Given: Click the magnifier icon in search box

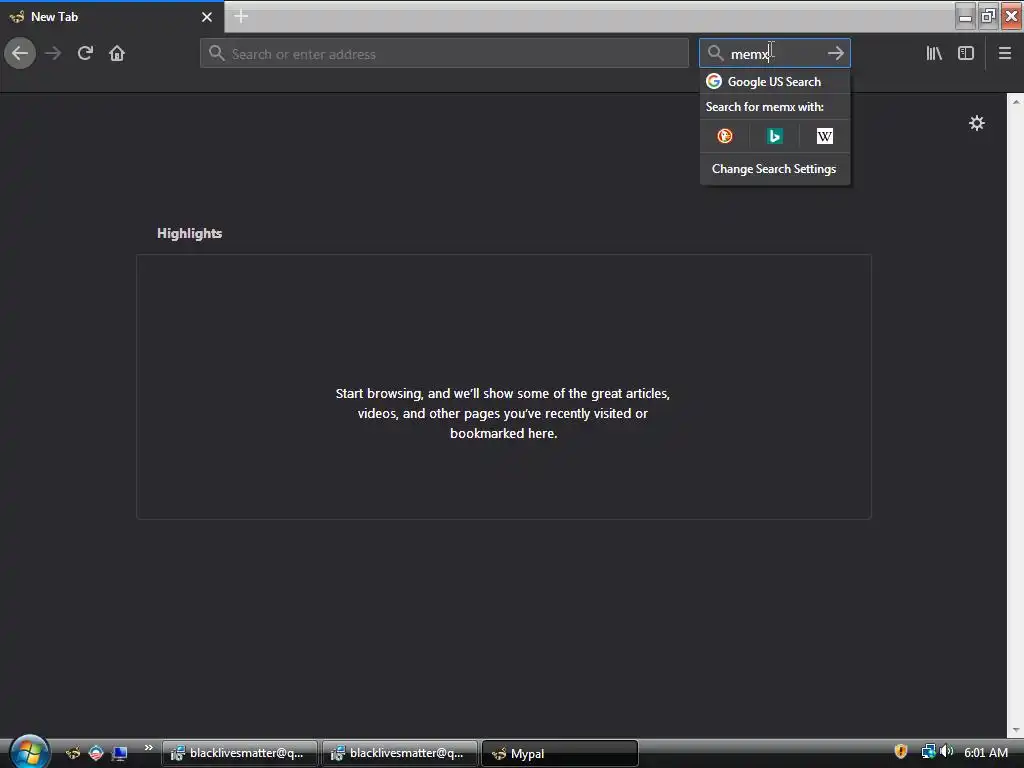Looking at the screenshot, I should click(x=715, y=54).
